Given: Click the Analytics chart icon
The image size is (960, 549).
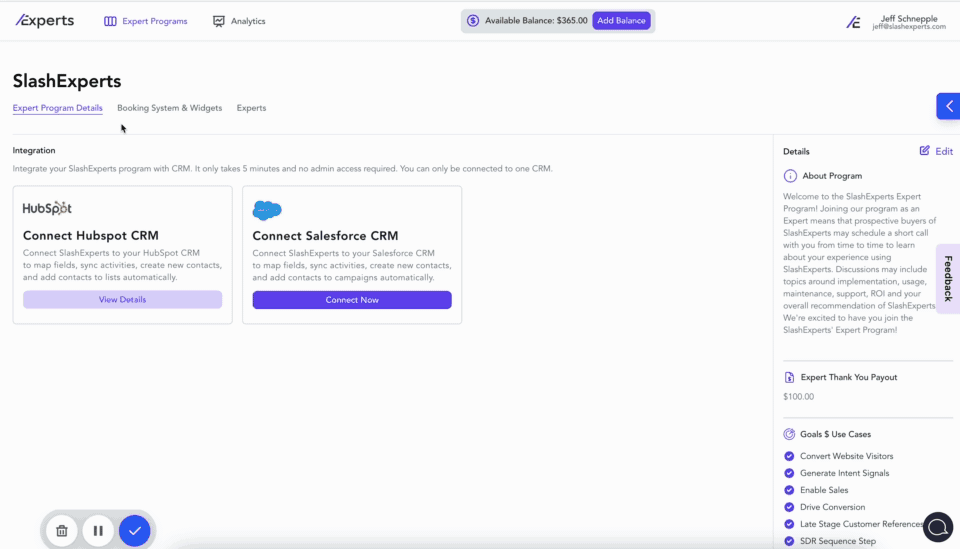Looking at the screenshot, I should [219, 21].
